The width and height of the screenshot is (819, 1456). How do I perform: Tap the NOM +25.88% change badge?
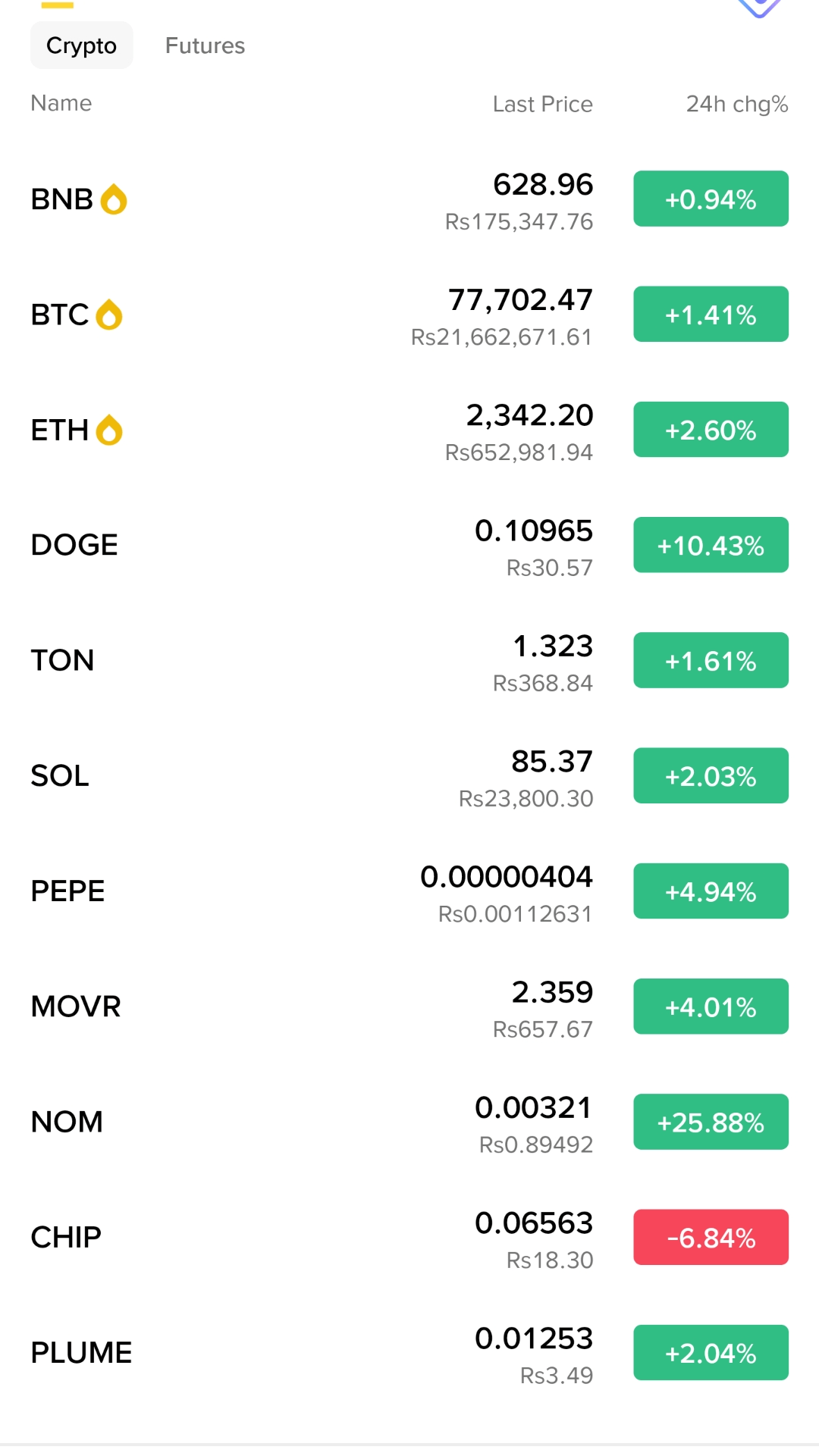(711, 1122)
